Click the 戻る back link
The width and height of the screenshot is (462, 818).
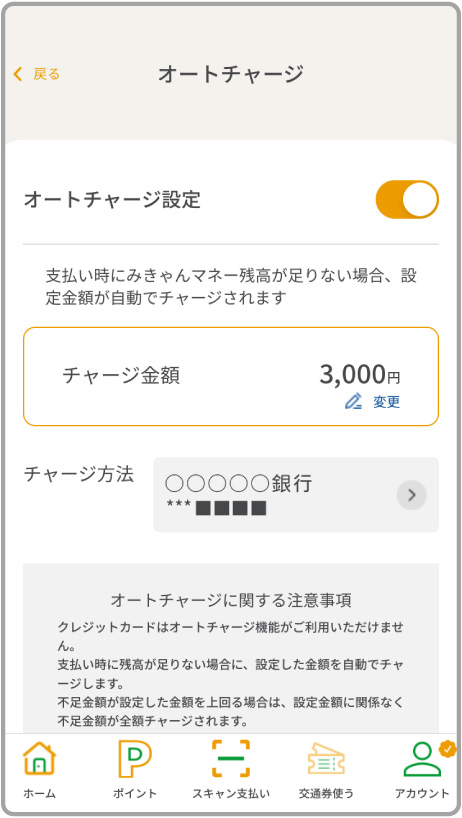pyautogui.click(x=46, y=74)
